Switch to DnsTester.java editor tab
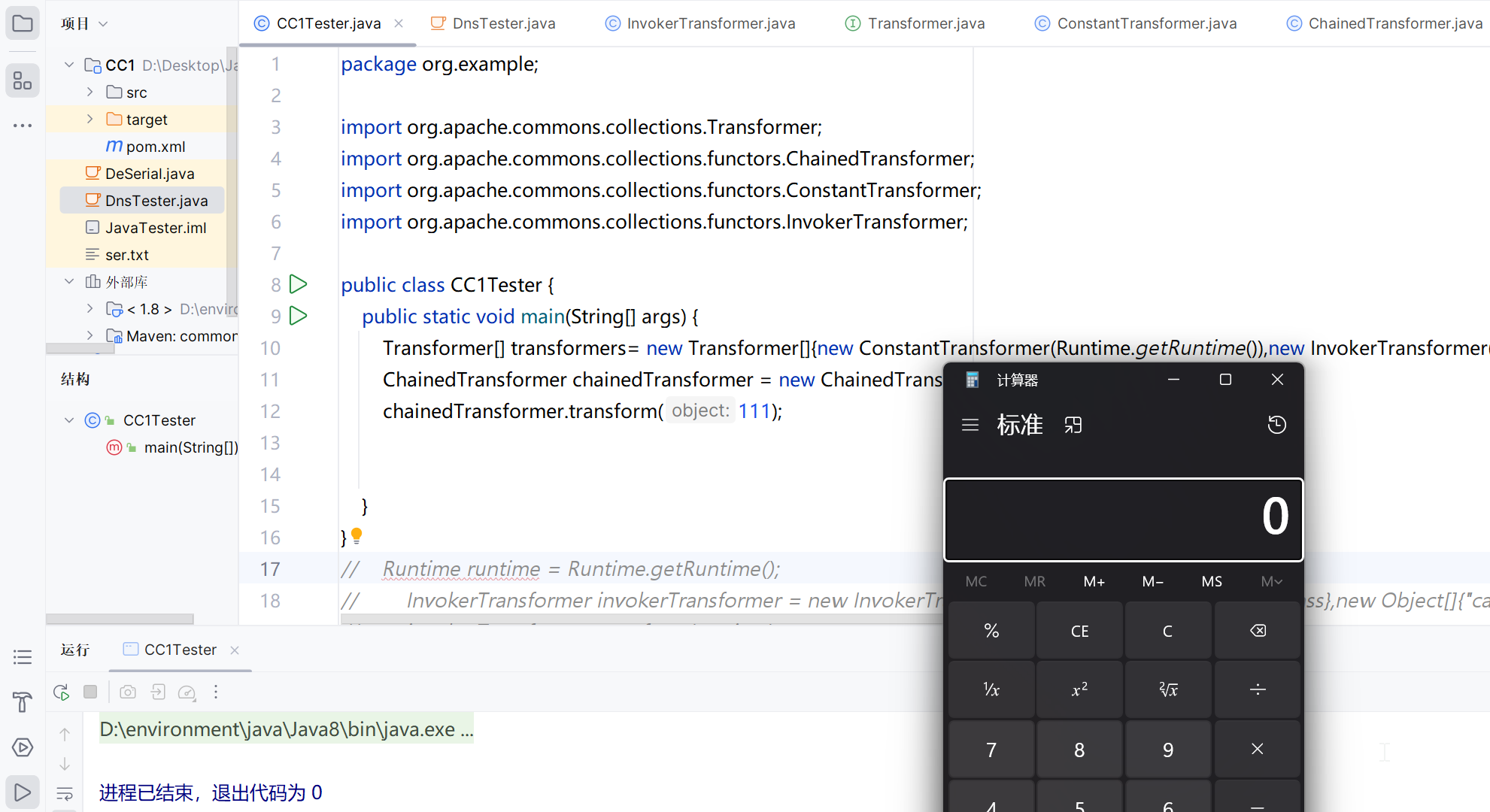The height and width of the screenshot is (812, 1490). (x=503, y=23)
